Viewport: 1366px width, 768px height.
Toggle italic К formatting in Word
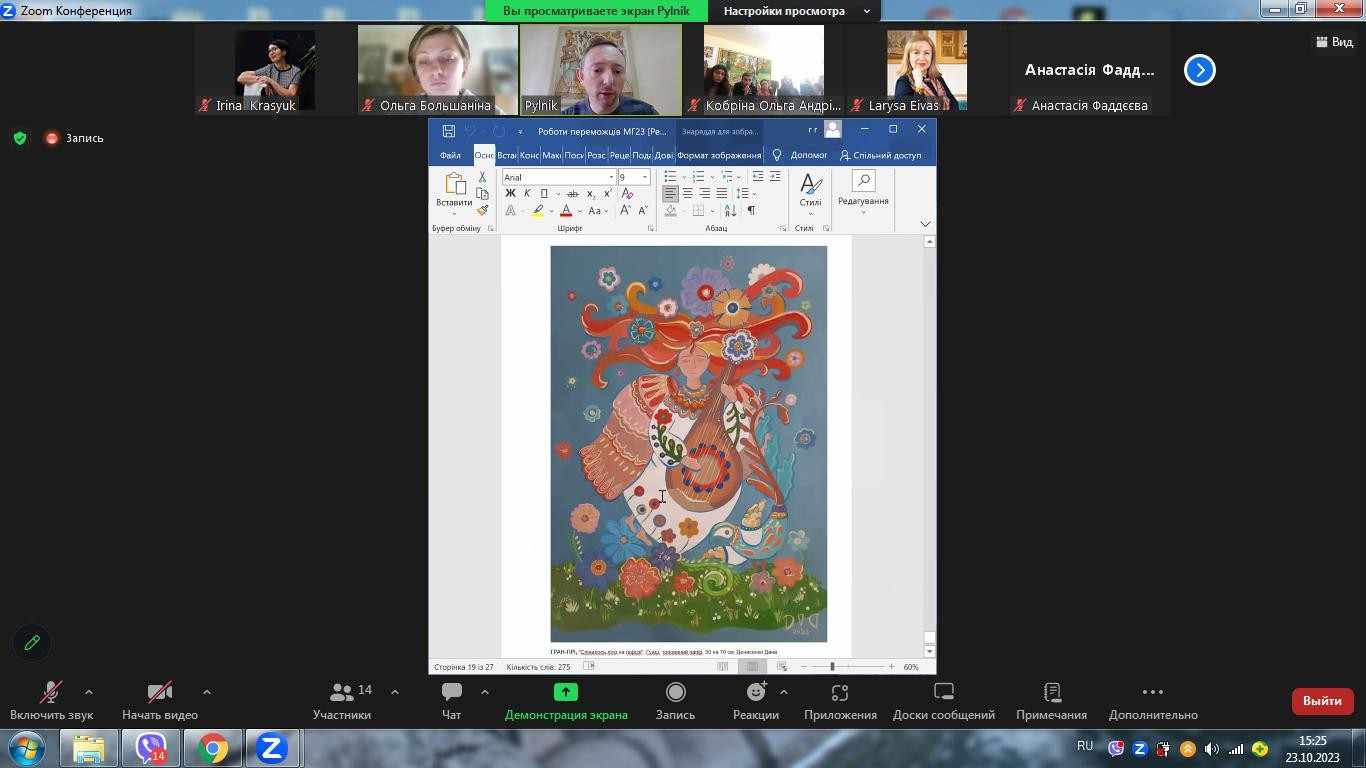pos(527,194)
